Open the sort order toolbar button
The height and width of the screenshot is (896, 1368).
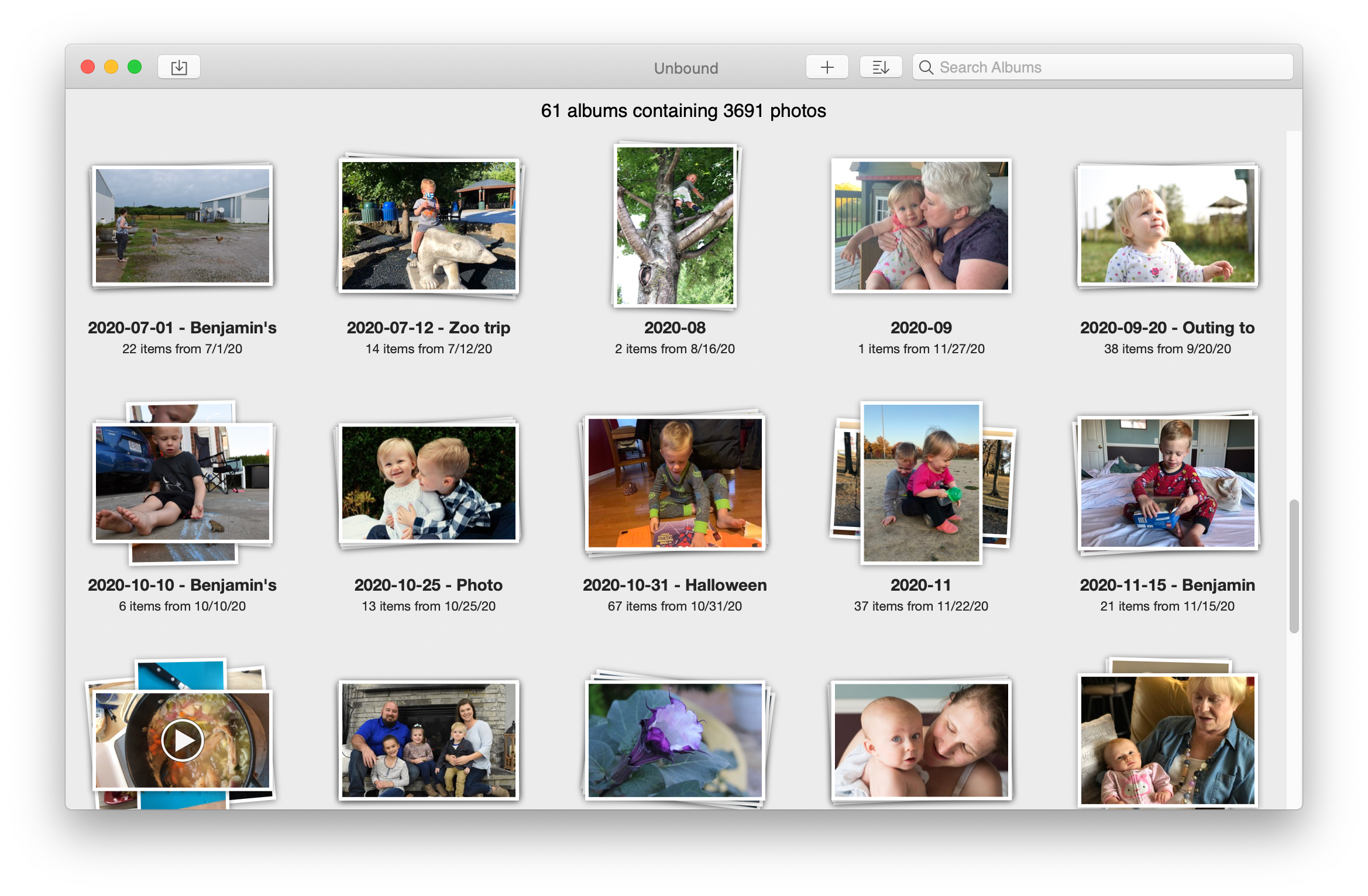click(x=880, y=67)
